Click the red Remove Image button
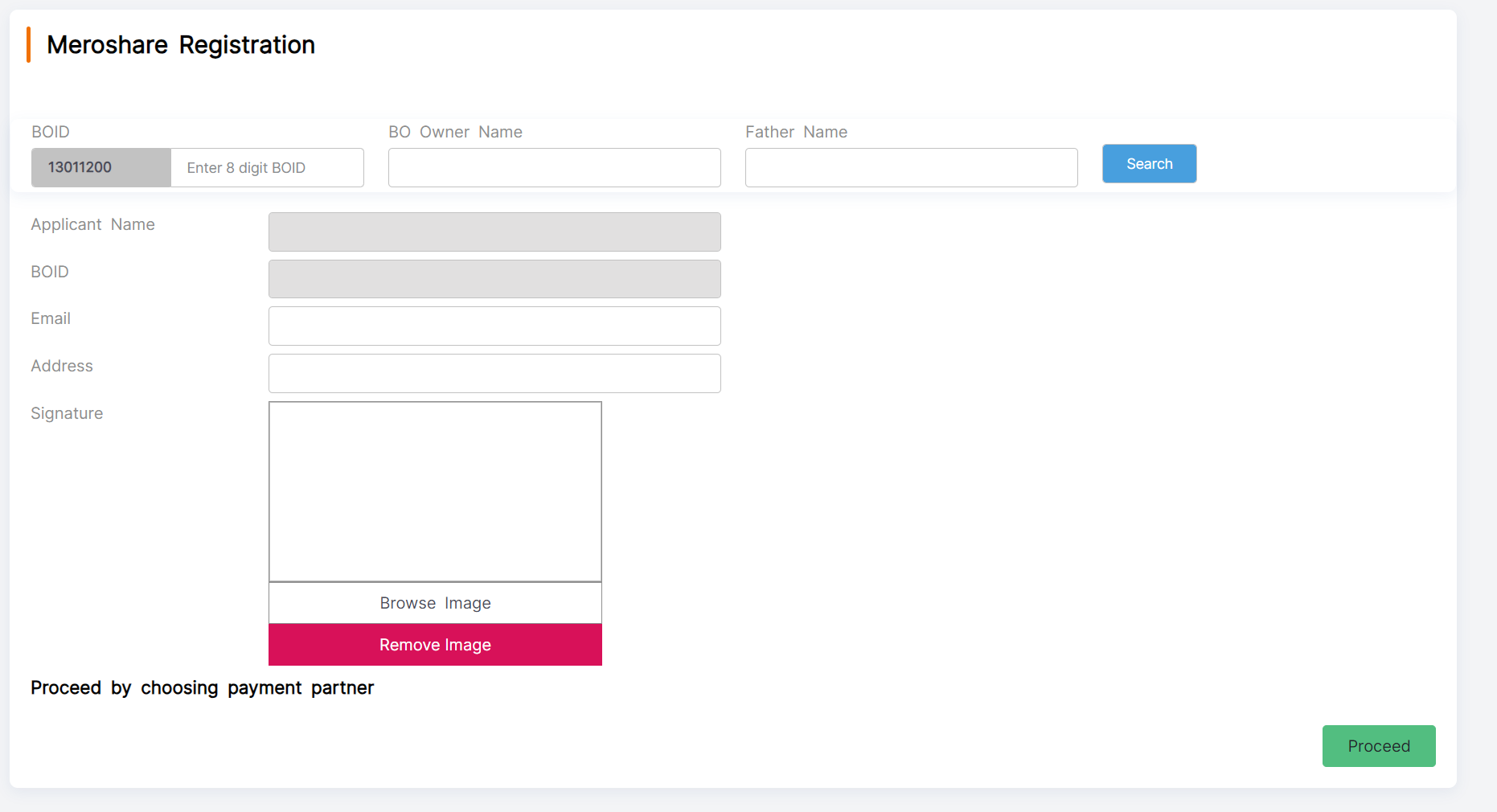This screenshot has width=1497, height=812. click(435, 645)
